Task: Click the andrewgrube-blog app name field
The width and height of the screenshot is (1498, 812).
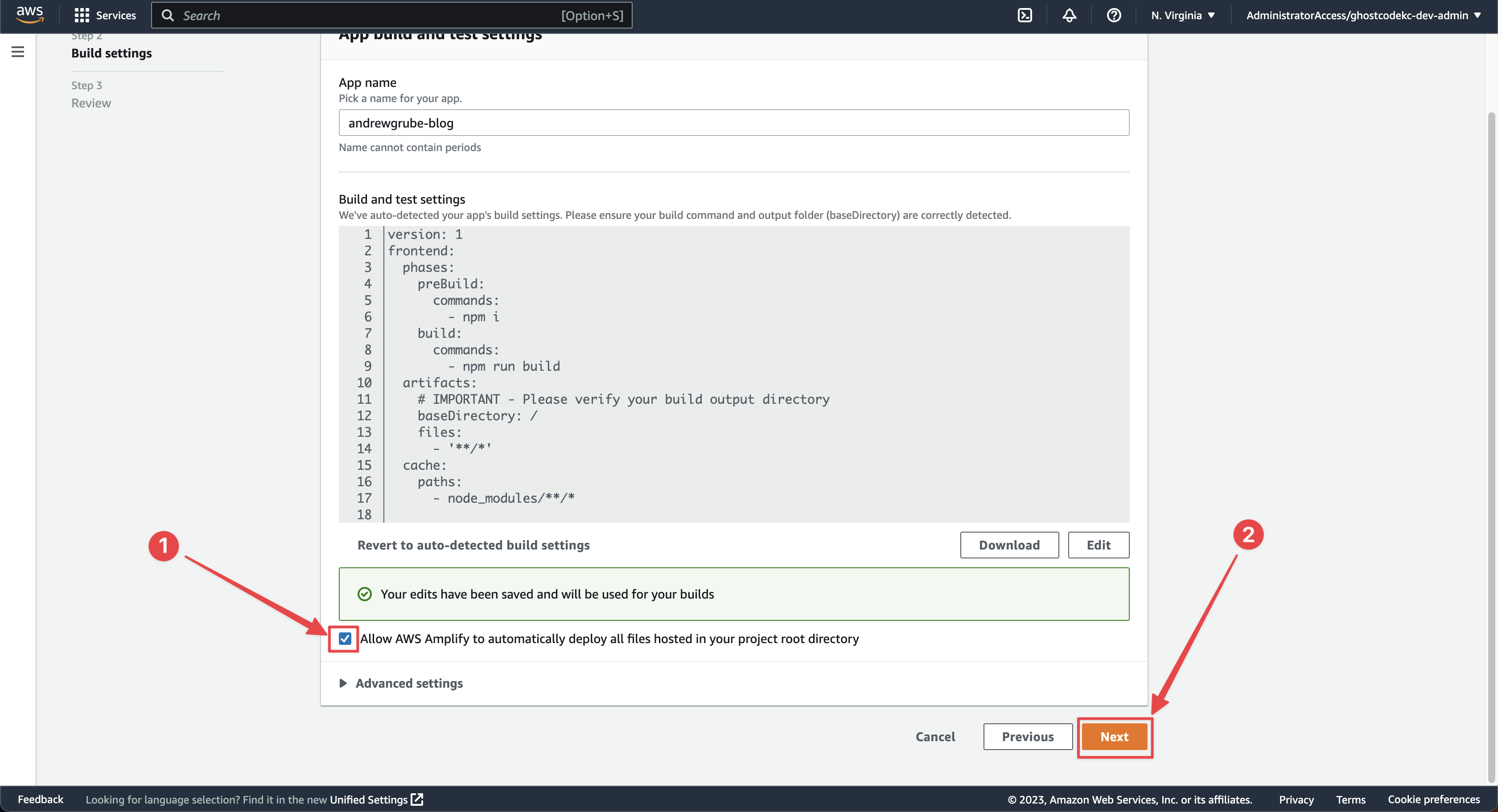Action: click(734, 122)
